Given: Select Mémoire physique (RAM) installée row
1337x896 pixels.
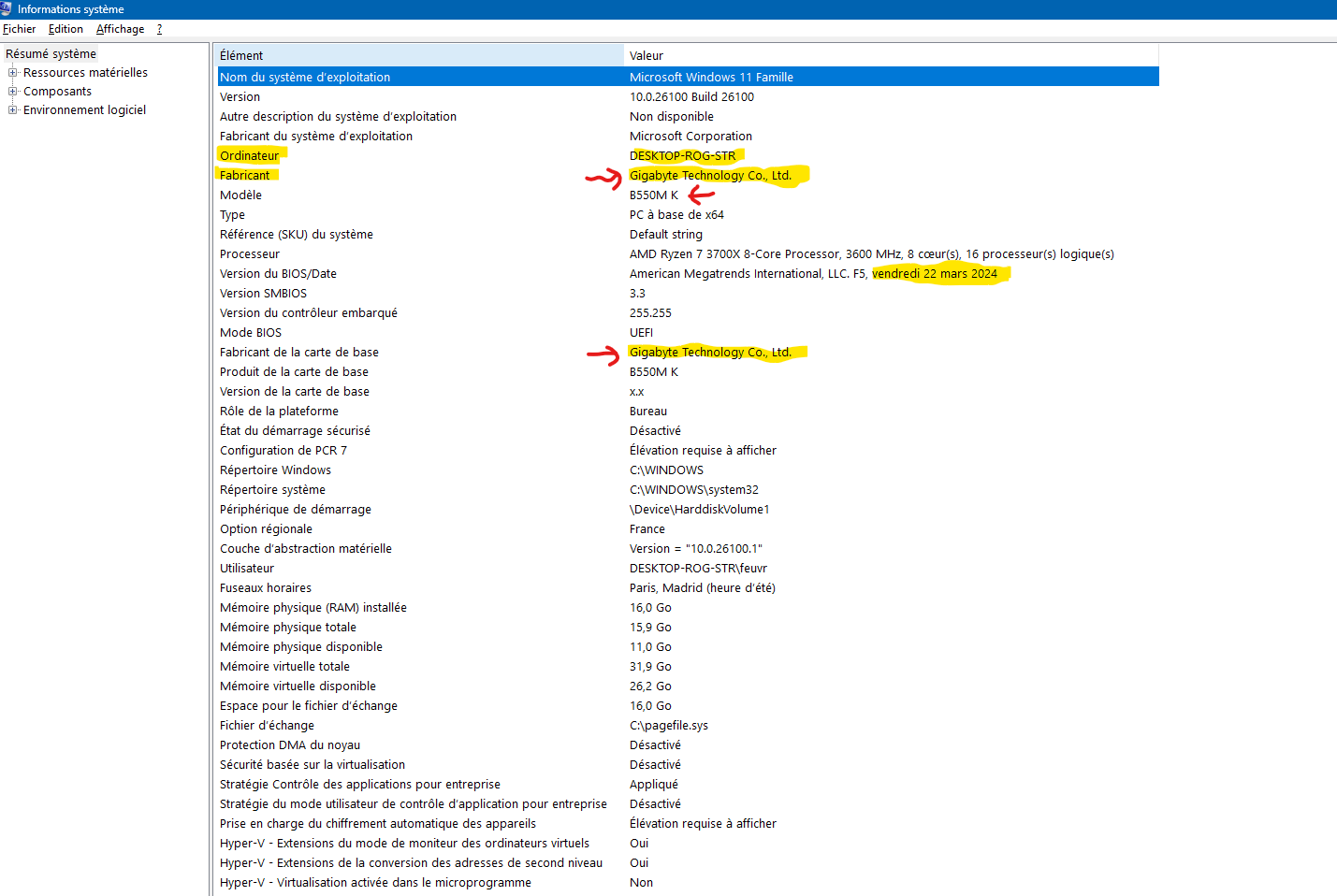Looking at the screenshot, I should (313, 608).
